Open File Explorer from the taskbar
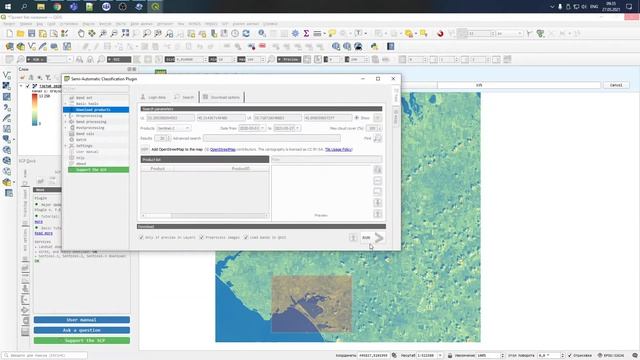Screen dimensions: 640x360 click(40, 7)
